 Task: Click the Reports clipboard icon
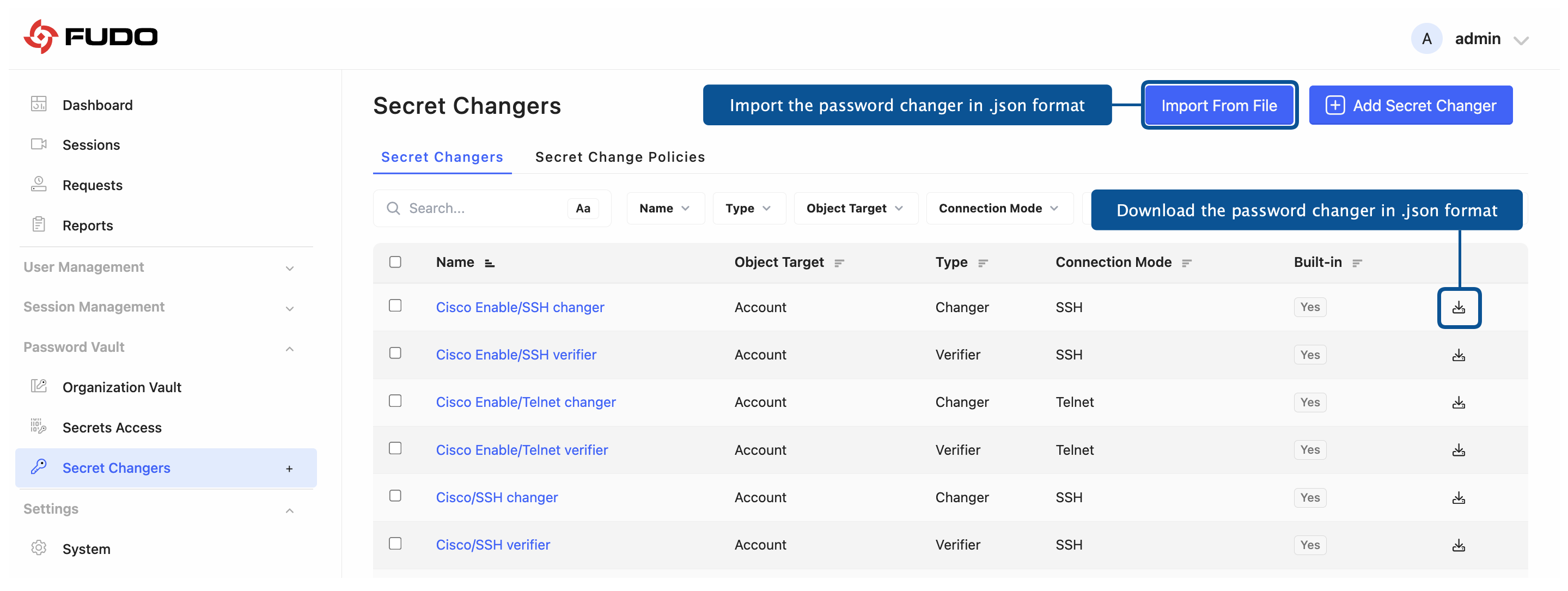(39, 224)
